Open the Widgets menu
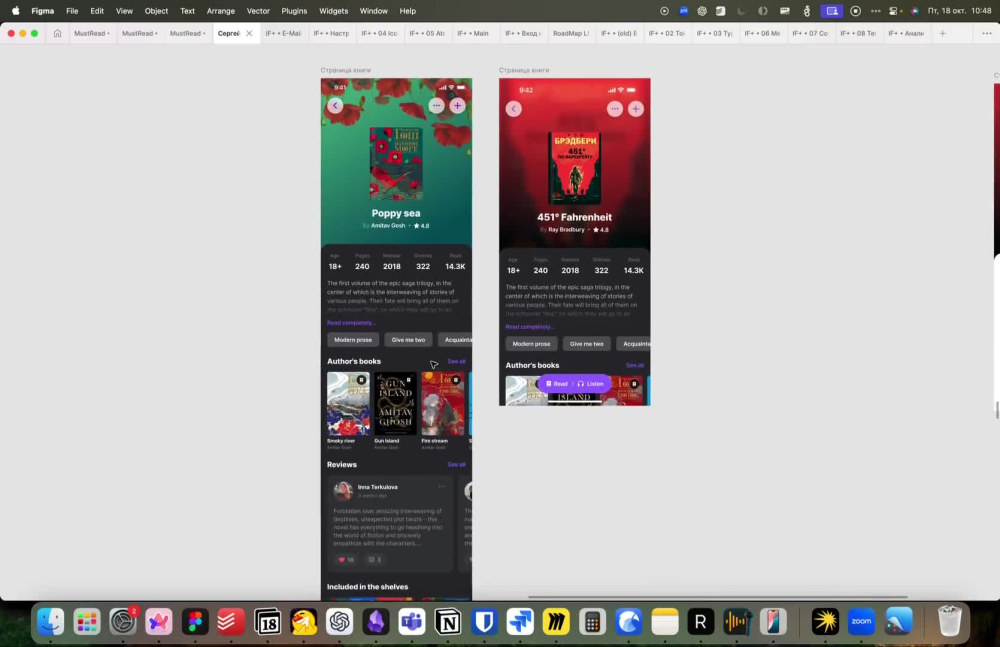The height and width of the screenshot is (647, 1000). point(334,11)
